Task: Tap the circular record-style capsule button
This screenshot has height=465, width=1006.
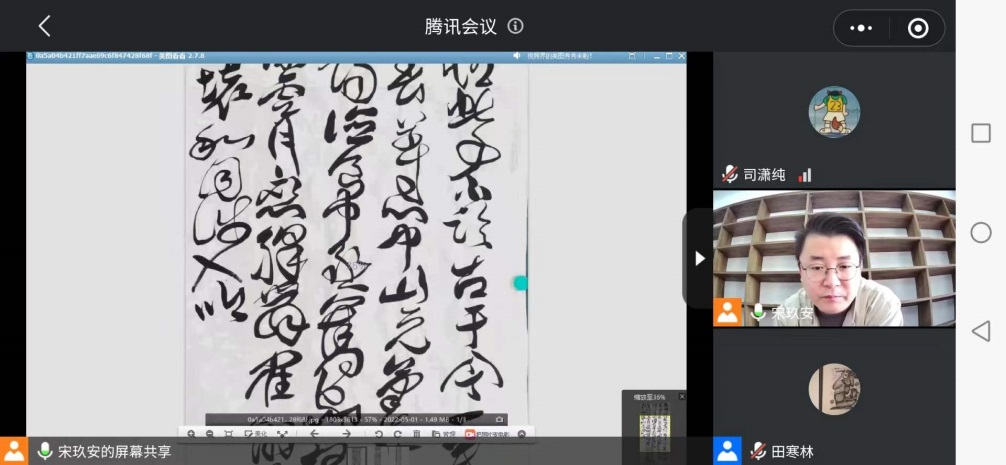Action: tap(917, 28)
